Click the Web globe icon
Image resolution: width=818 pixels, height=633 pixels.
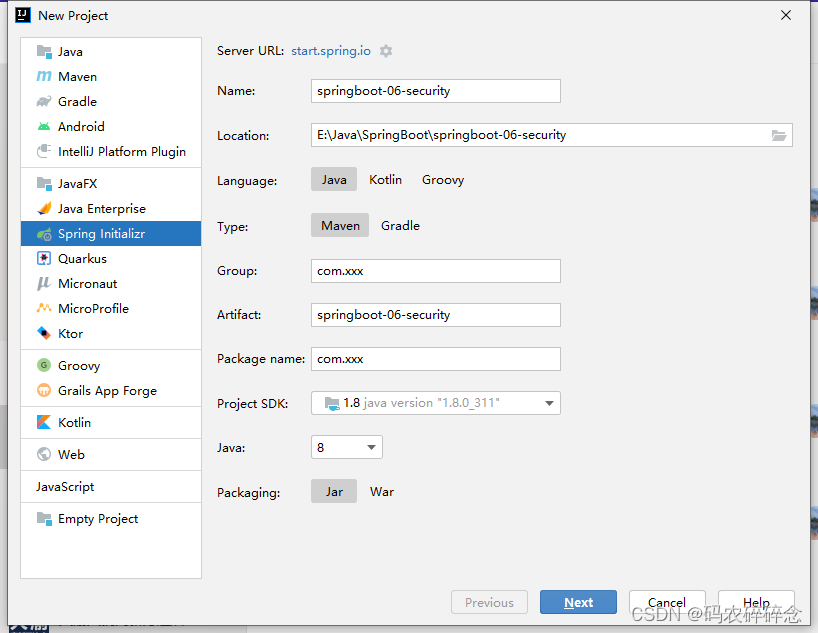[x=44, y=454]
